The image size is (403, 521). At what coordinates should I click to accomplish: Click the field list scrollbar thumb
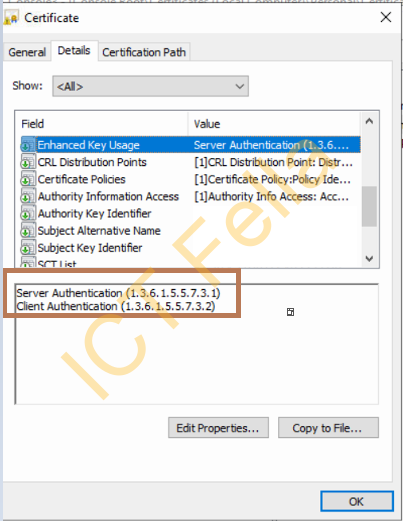[369, 206]
